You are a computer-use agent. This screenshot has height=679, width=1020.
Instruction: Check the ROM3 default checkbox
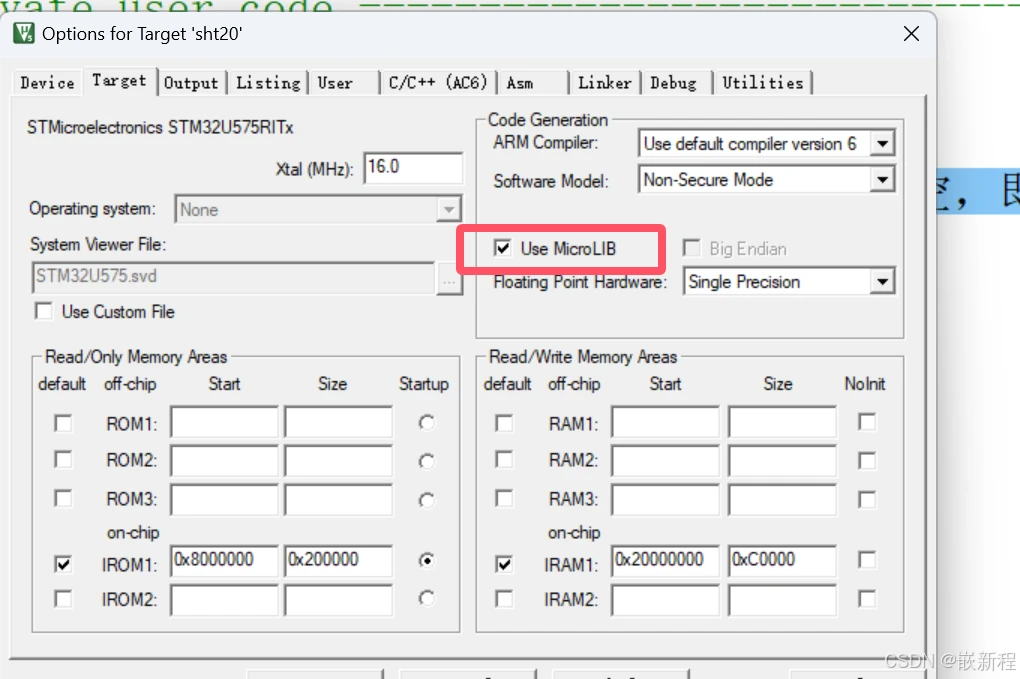click(63, 499)
